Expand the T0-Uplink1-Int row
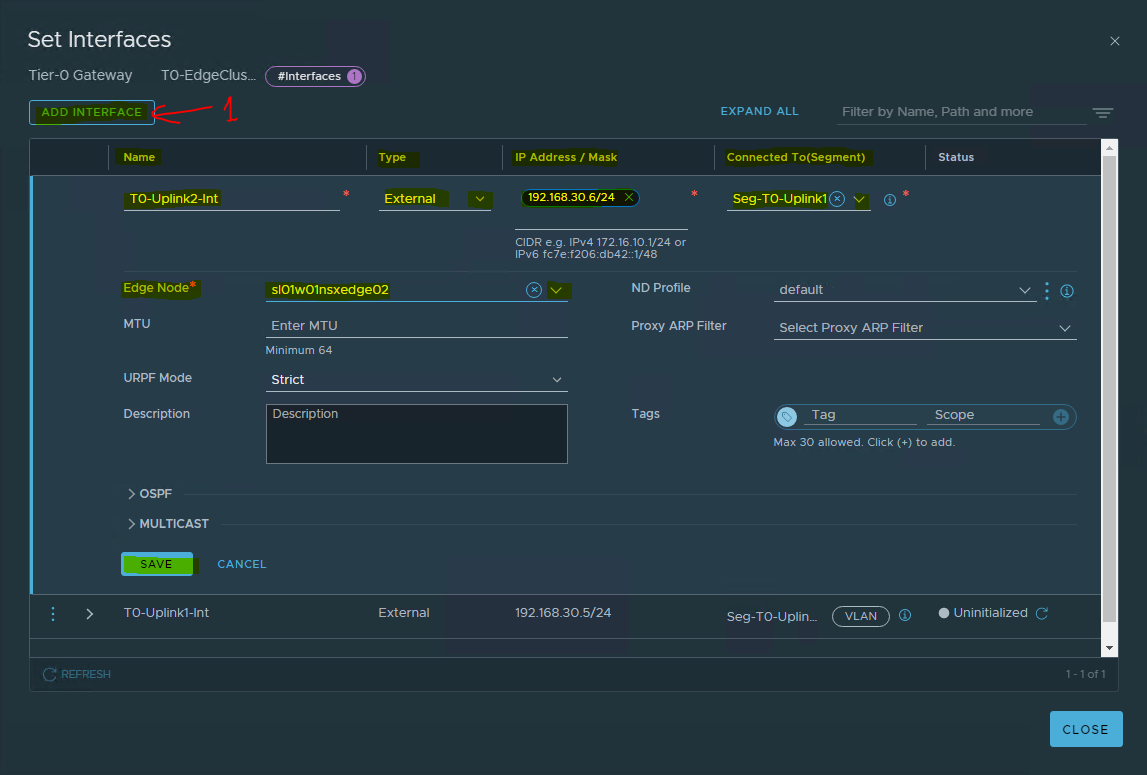Image resolution: width=1147 pixels, height=775 pixels. point(89,614)
